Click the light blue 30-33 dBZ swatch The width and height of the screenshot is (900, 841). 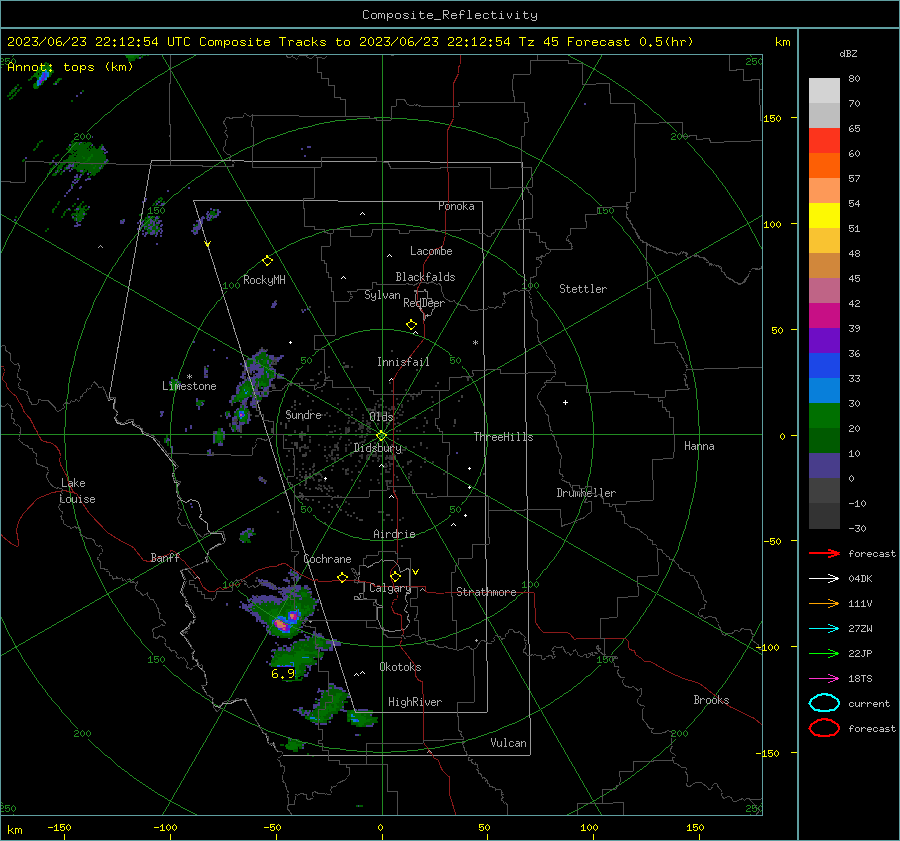pyautogui.click(x=824, y=390)
